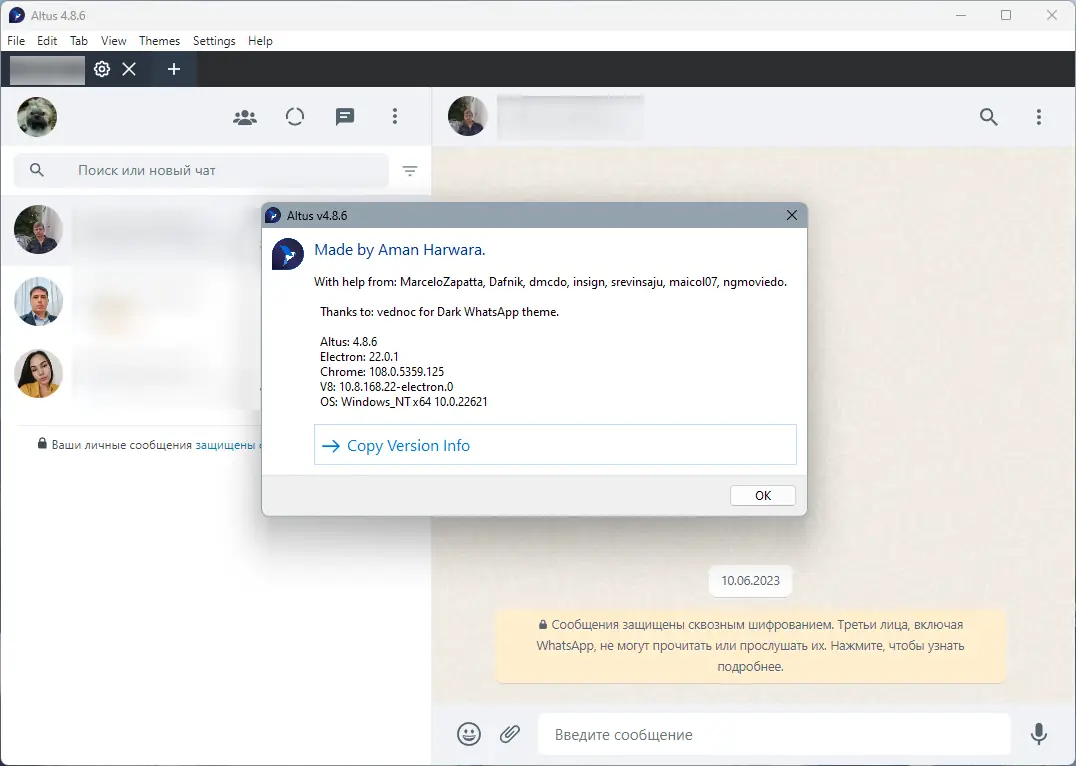Click your own profile avatar in the sidebar
1076x766 pixels.
37,117
